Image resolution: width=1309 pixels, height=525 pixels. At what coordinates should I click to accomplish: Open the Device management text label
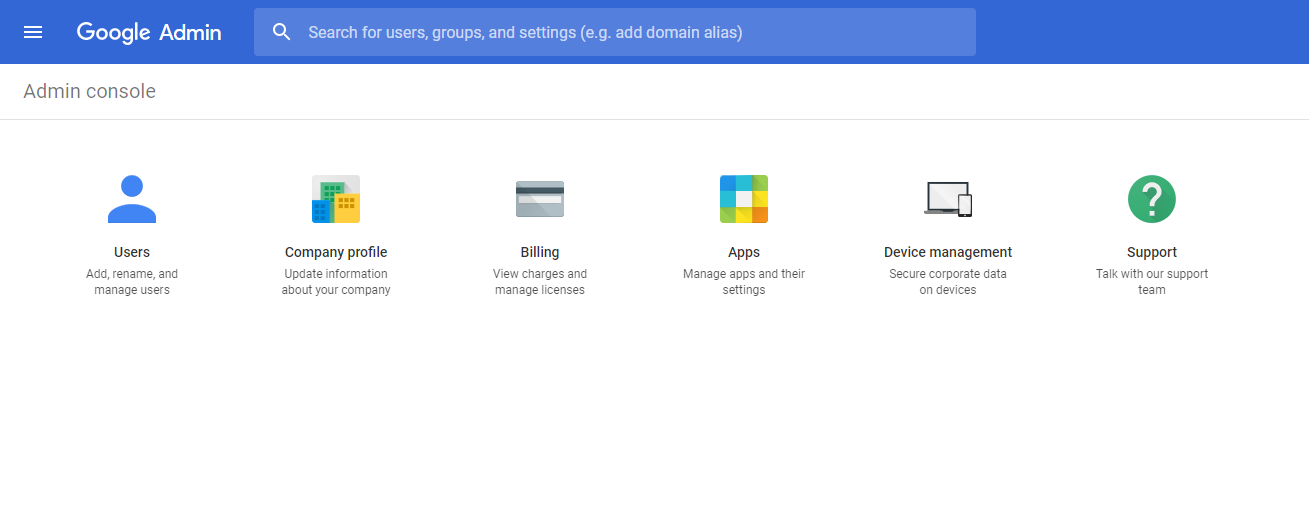point(948,252)
